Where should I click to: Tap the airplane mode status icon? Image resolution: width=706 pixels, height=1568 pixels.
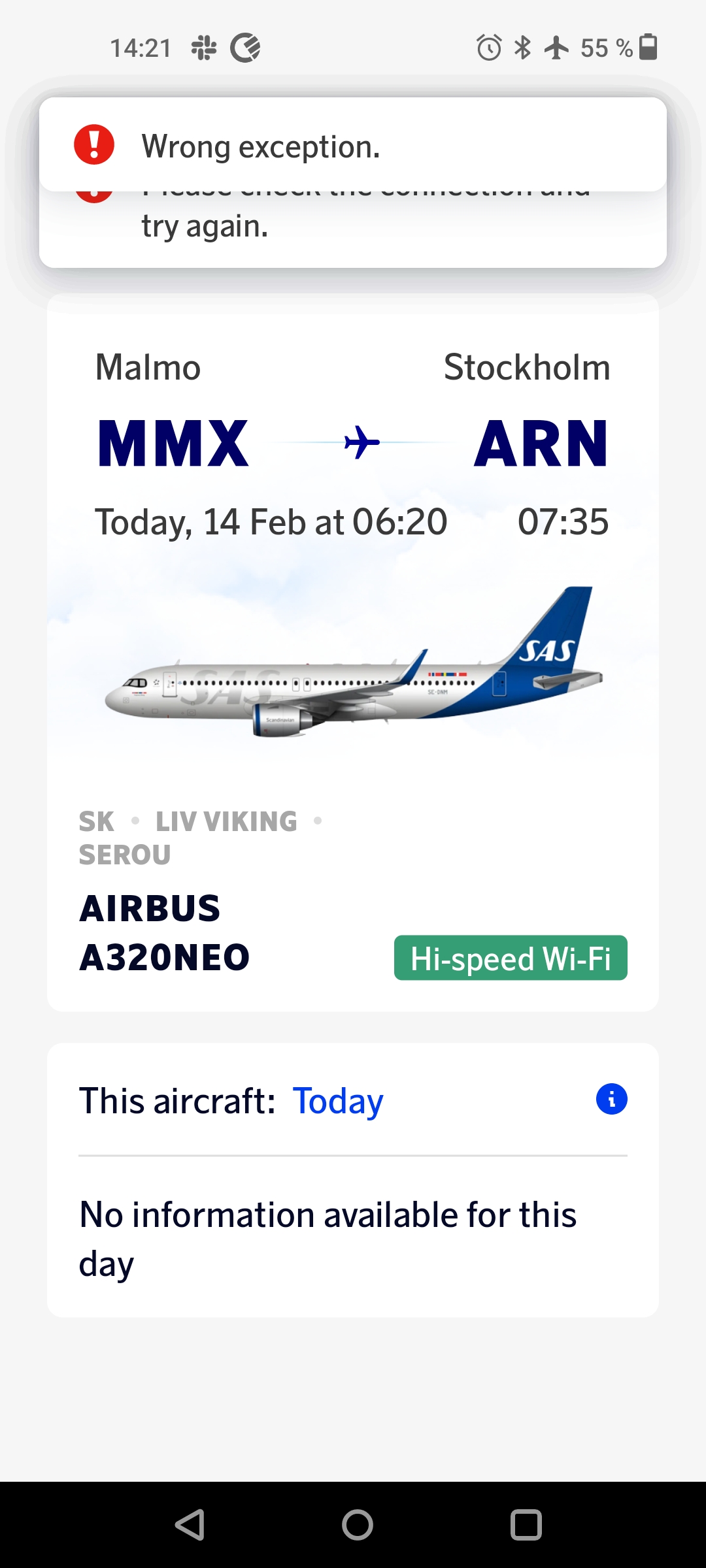(556, 48)
